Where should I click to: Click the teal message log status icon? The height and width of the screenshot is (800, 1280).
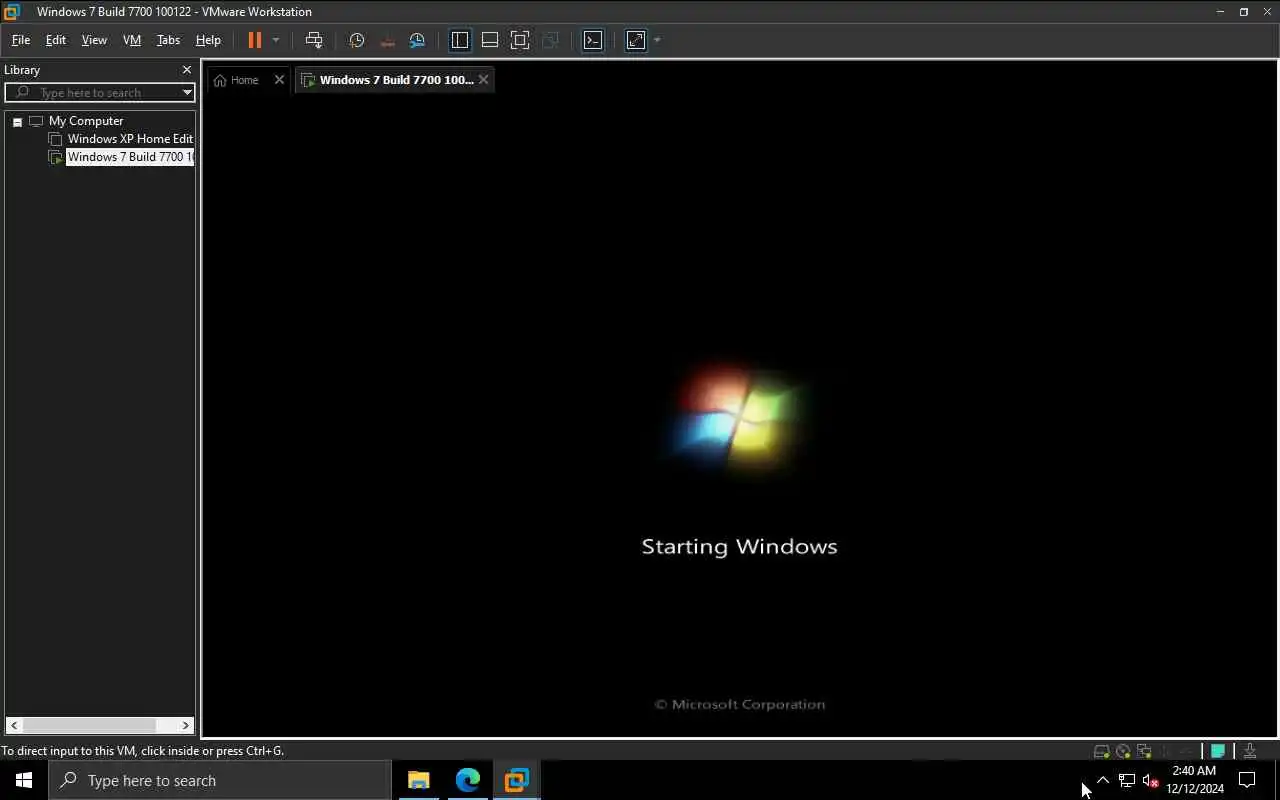pyautogui.click(x=1218, y=751)
